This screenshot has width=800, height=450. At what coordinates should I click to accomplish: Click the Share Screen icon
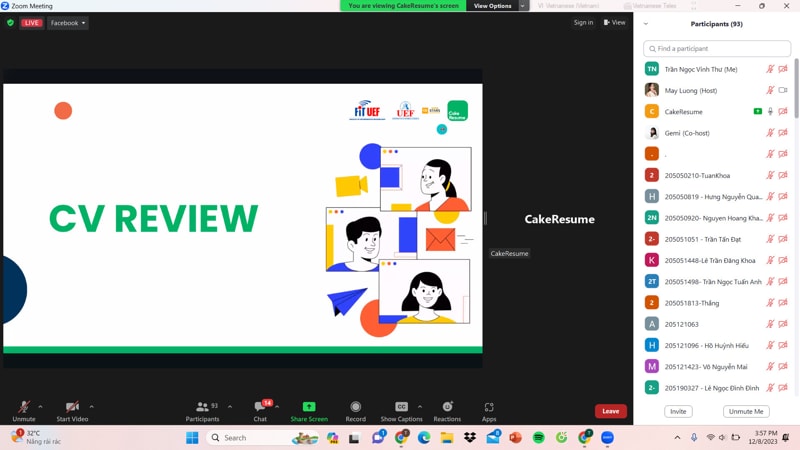309,408
